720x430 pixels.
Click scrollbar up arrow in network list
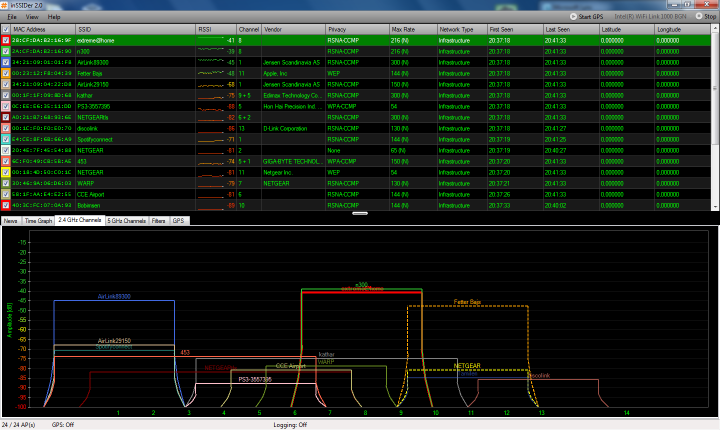click(x=715, y=28)
